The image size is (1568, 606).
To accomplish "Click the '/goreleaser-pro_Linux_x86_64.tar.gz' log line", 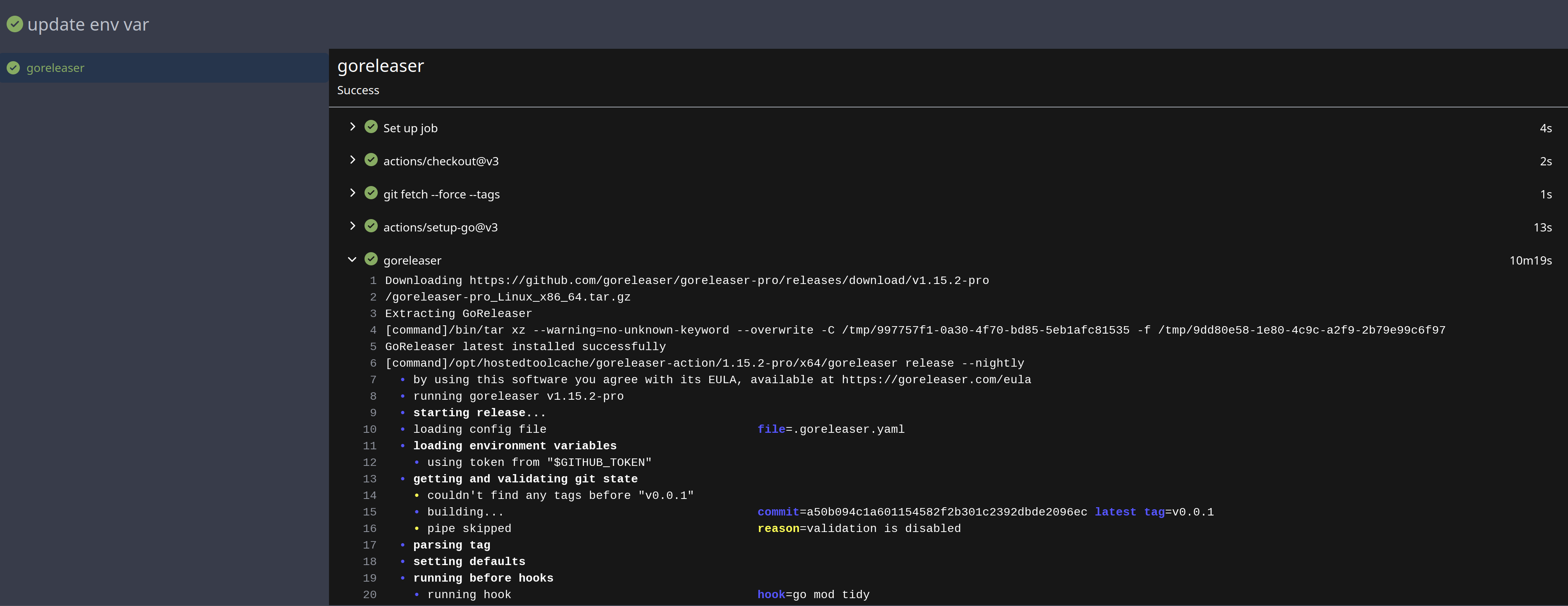I will (508, 297).
